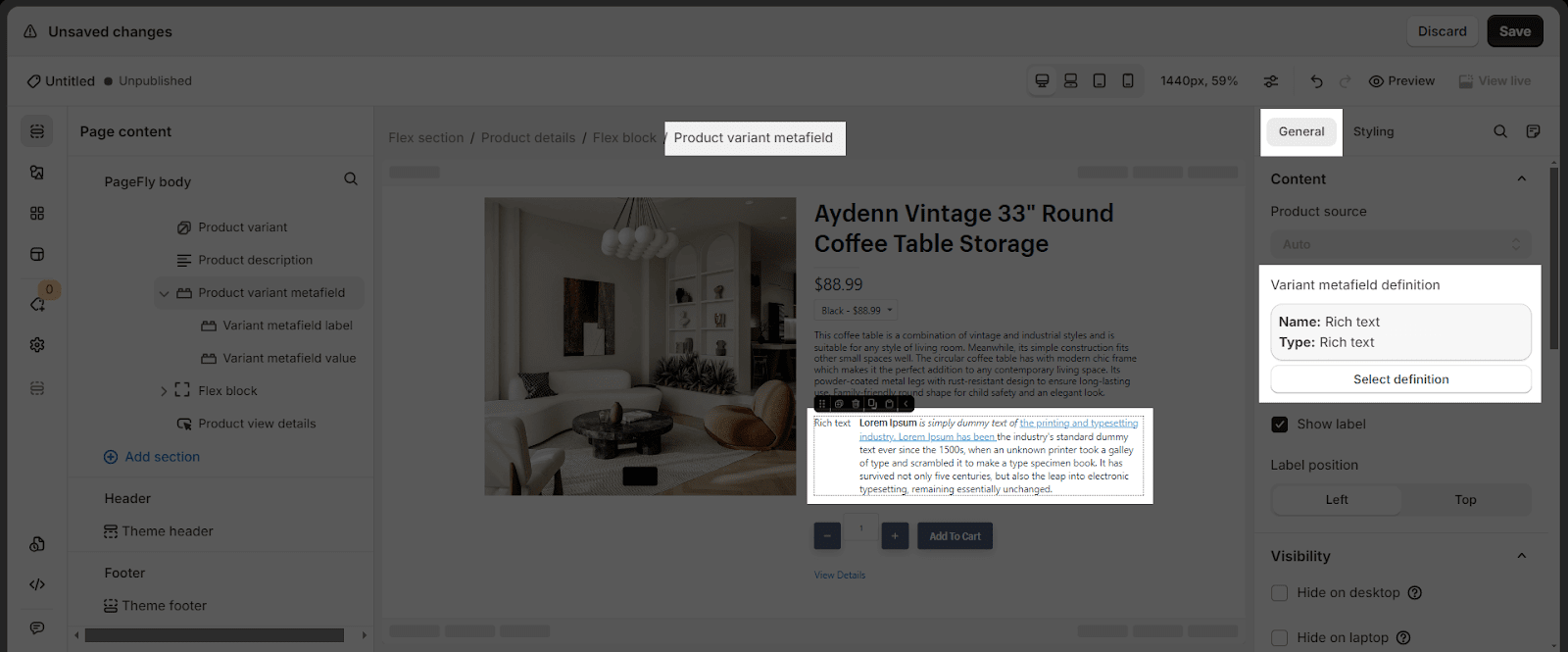Uncheck the Show label checkbox
The width and height of the screenshot is (1568, 652).
click(1279, 425)
